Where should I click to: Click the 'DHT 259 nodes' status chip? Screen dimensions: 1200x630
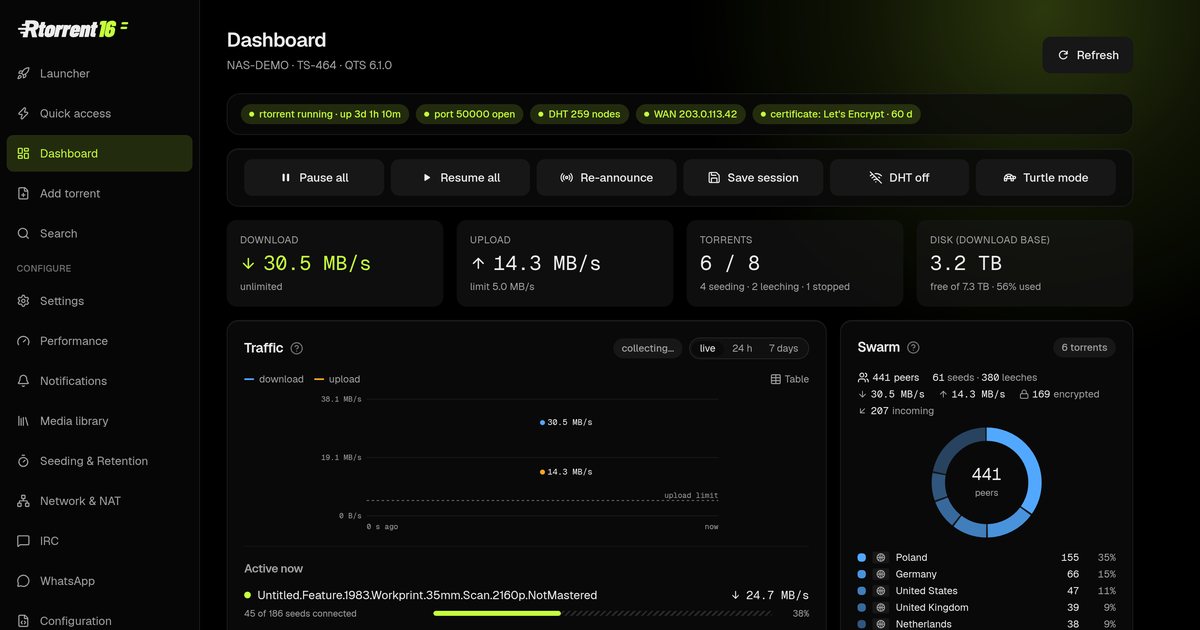click(x=578, y=114)
